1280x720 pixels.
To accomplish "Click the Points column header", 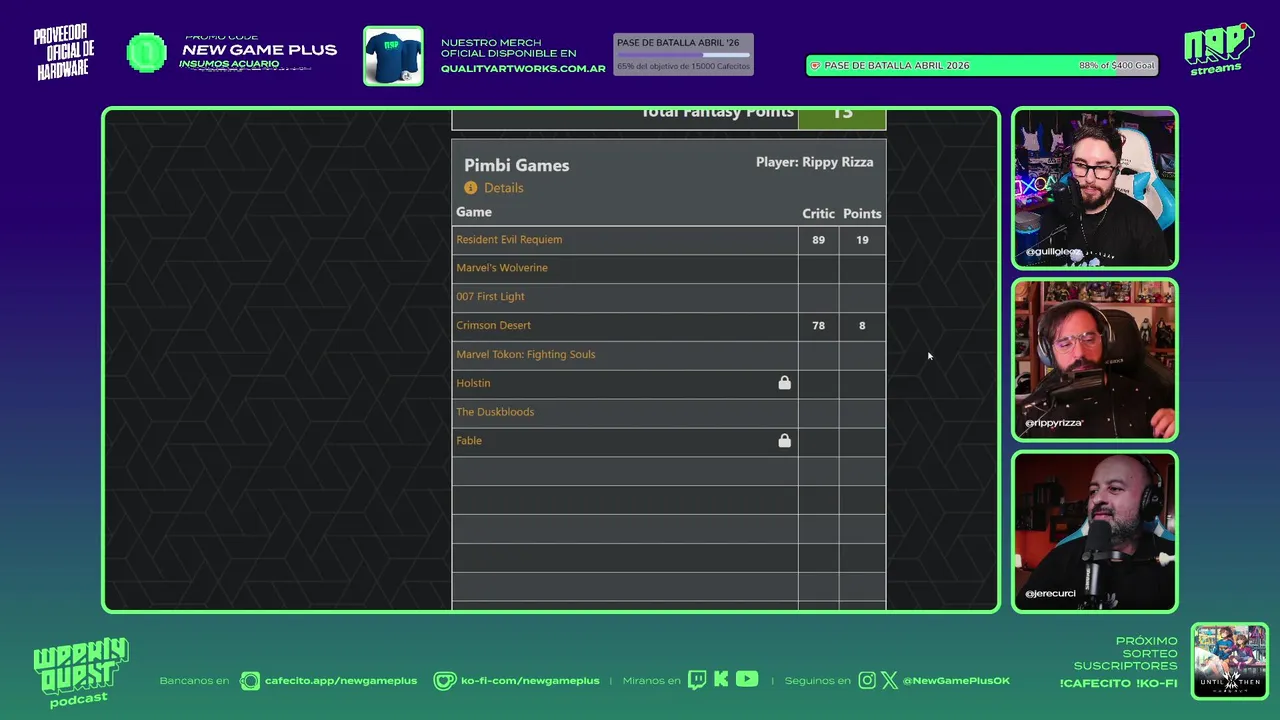I will (x=862, y=214).
